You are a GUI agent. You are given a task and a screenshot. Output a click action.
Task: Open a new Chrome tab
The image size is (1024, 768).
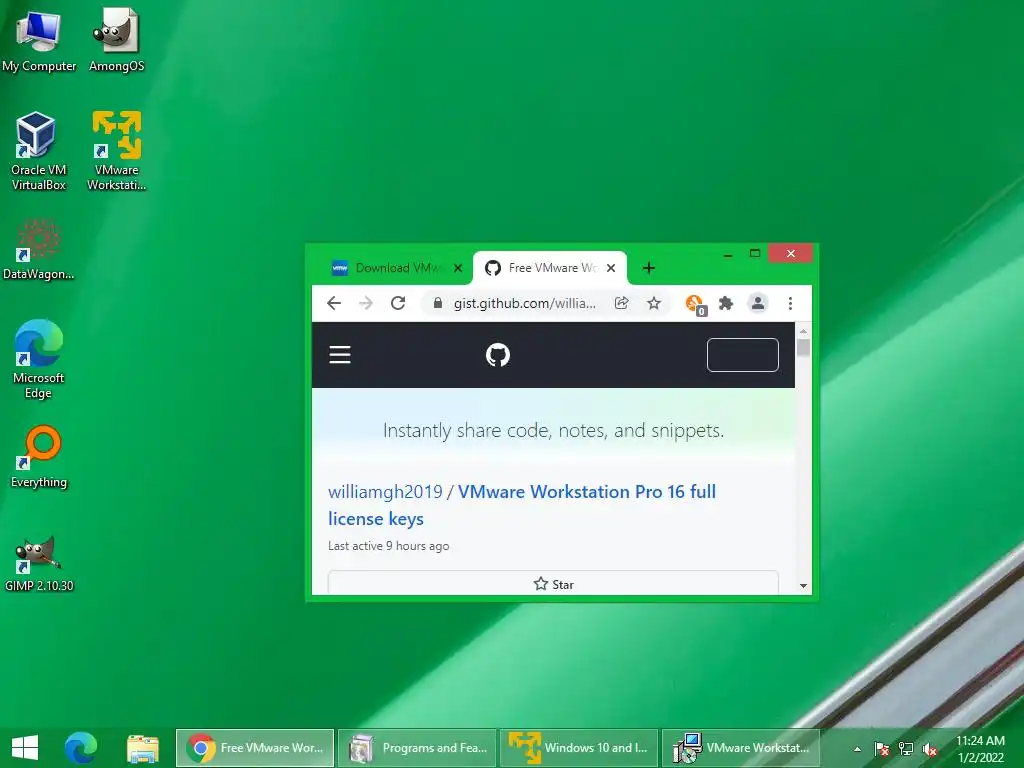(x=648, y=268)
